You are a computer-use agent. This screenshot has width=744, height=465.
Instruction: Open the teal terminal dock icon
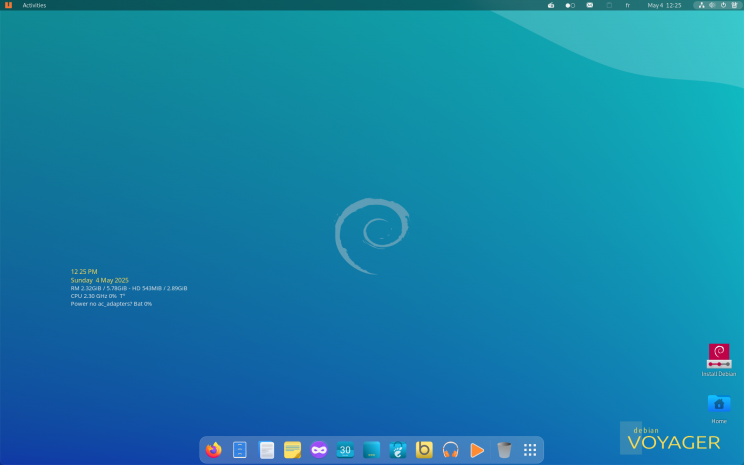click(x=372, y=450)
